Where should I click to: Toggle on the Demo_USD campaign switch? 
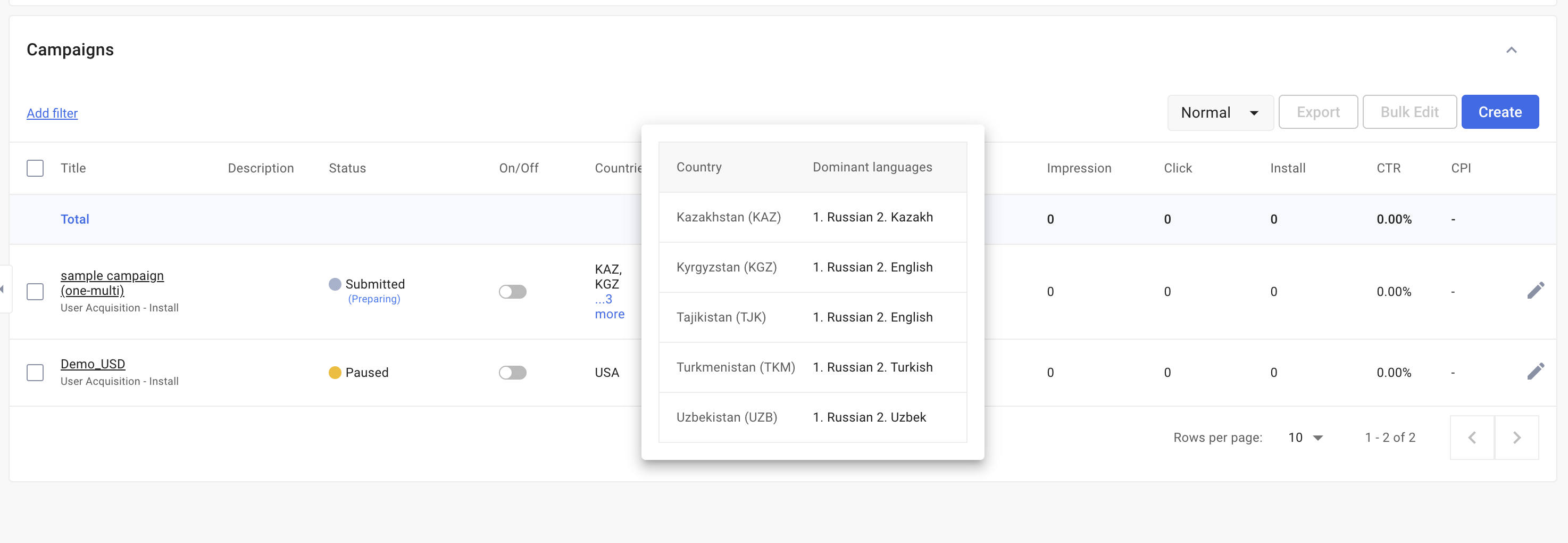[513, 372]
